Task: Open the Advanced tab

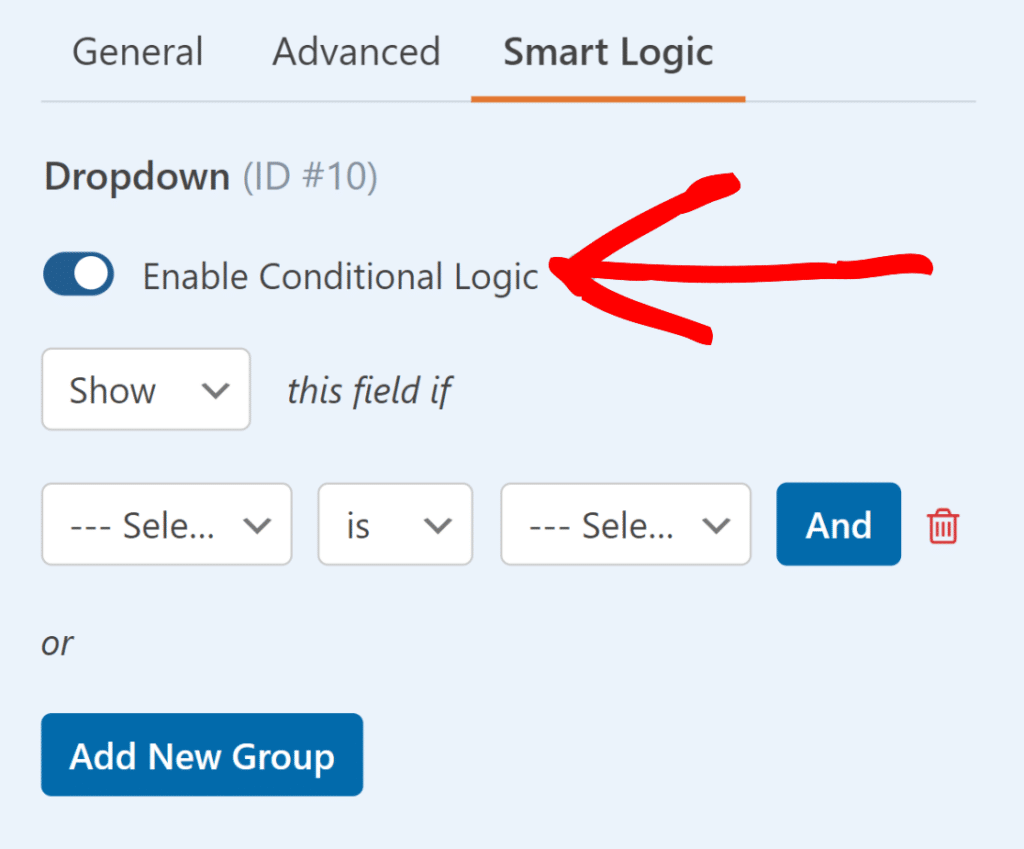Action: click(x=355, y=52)
